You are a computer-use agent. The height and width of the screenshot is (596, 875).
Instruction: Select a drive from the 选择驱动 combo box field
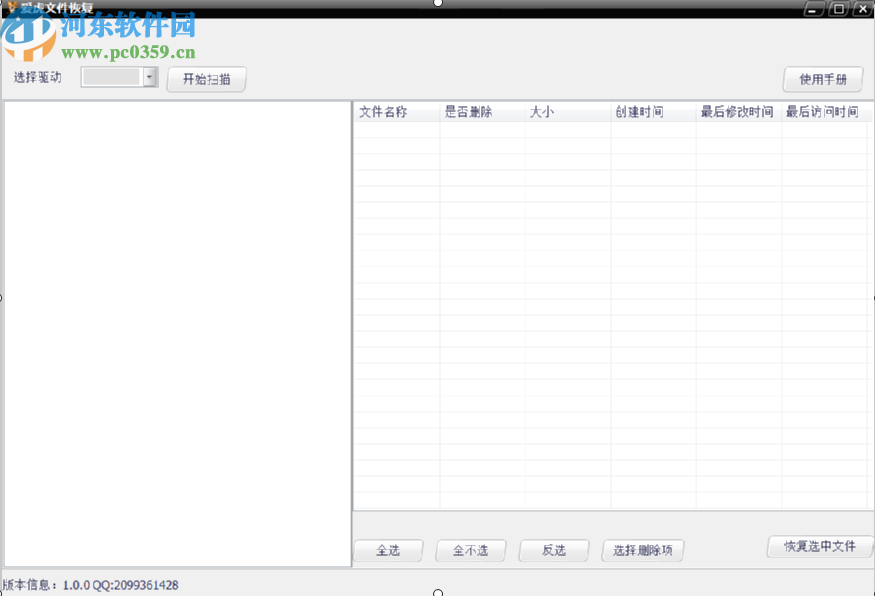pos(110,76)
